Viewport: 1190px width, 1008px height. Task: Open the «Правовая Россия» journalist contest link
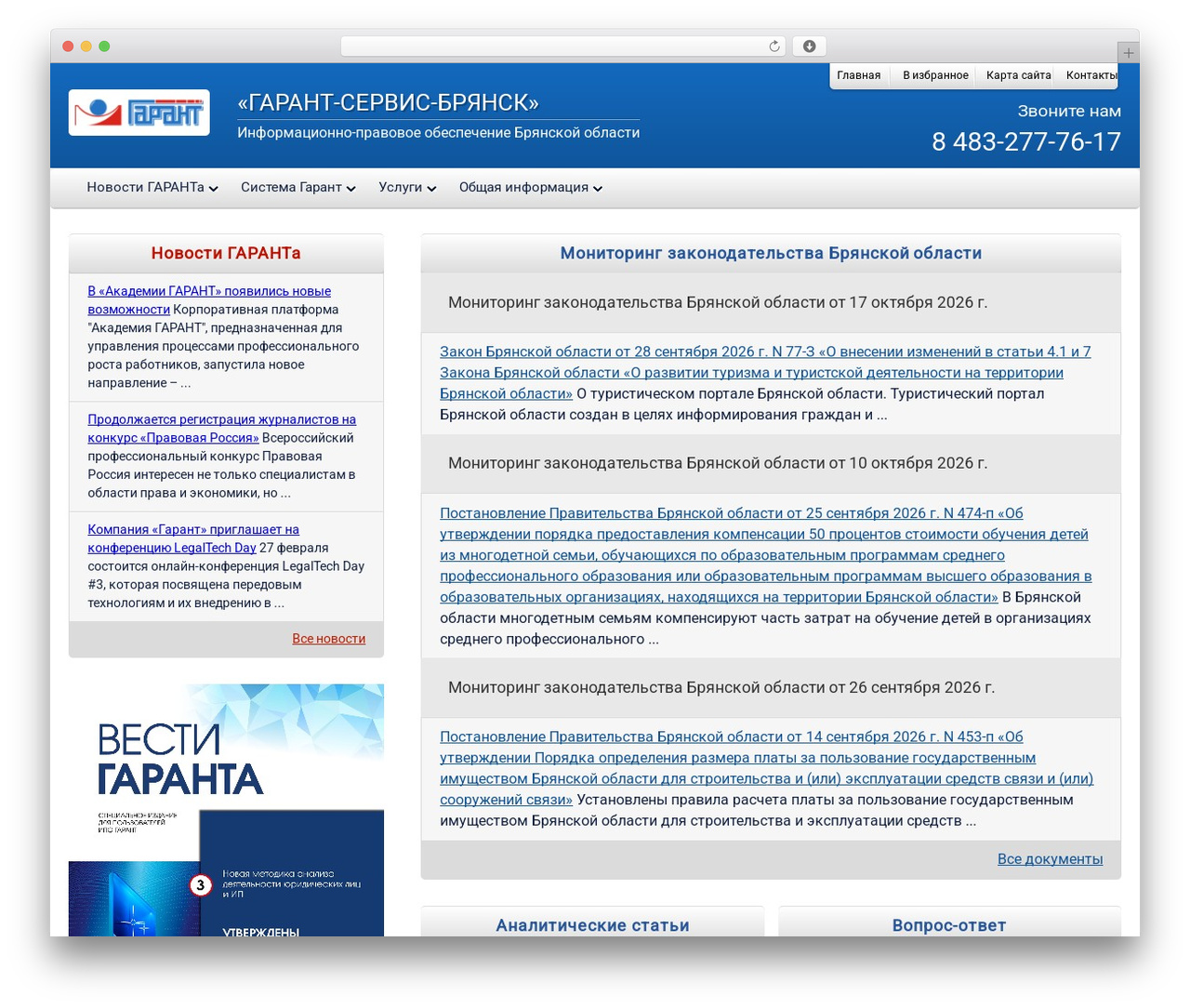coord(222,429)
